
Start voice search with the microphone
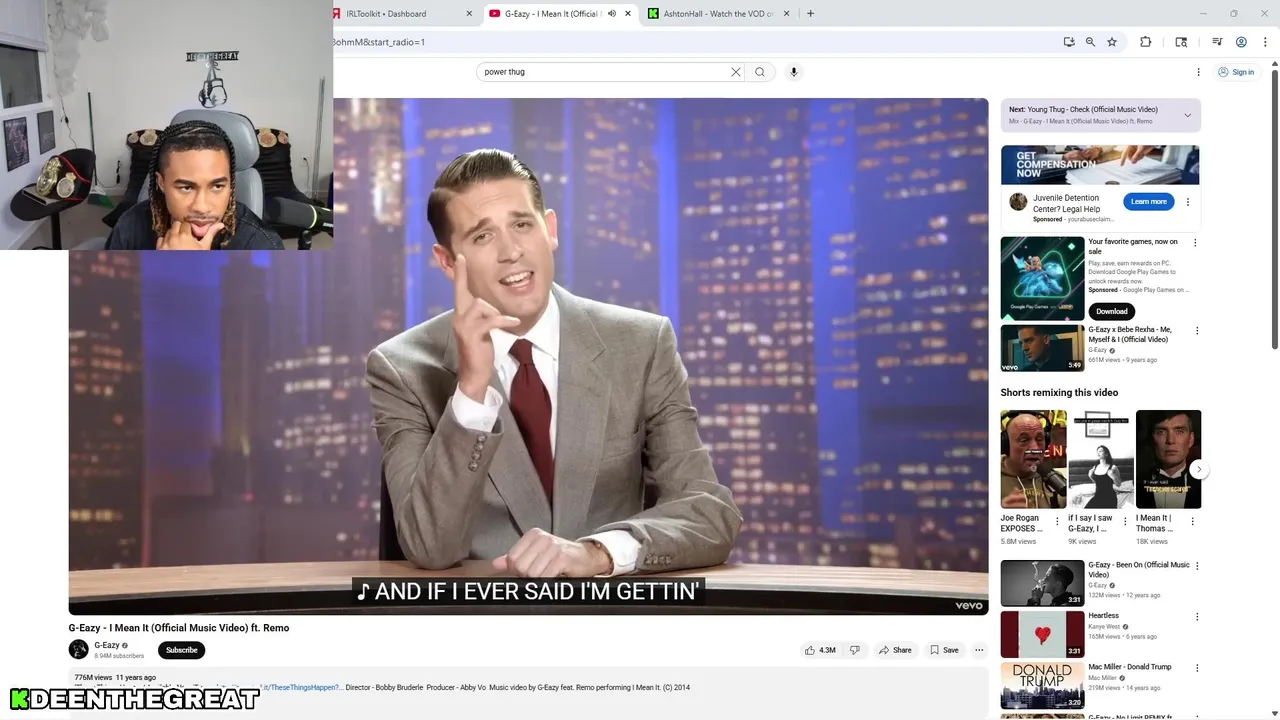(794, 72)
